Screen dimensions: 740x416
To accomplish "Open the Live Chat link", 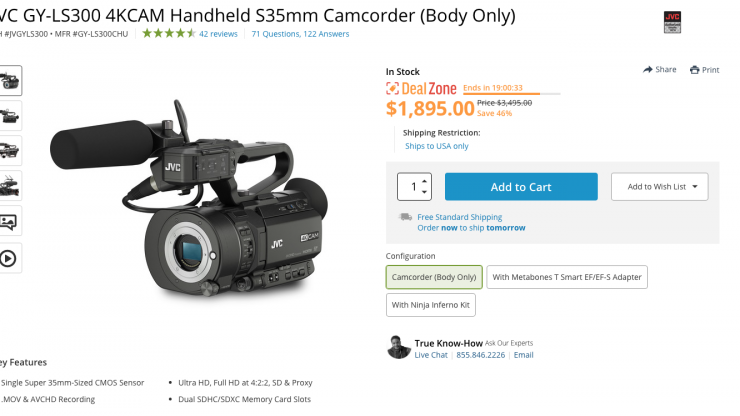I will click(431, 355).
